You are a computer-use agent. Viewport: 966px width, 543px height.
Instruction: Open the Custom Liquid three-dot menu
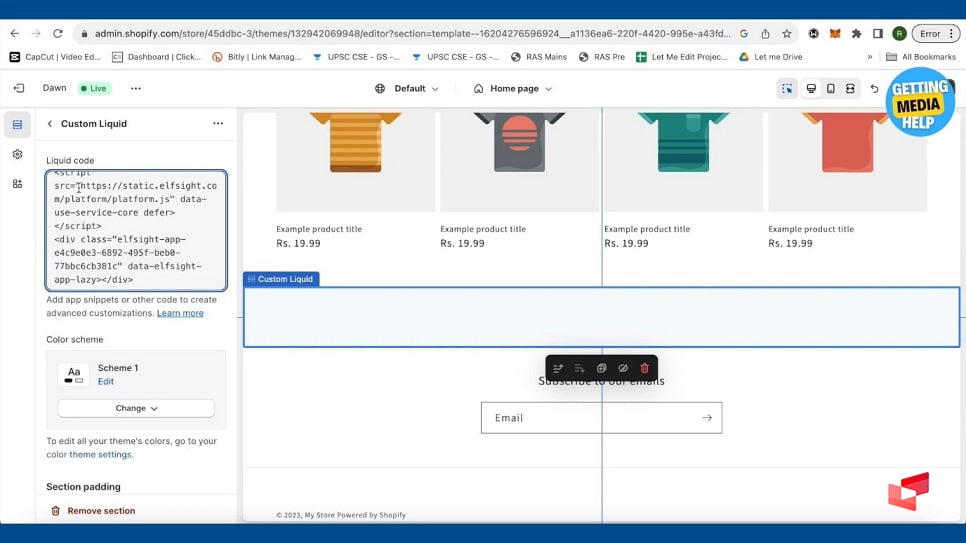coord(218,124)
